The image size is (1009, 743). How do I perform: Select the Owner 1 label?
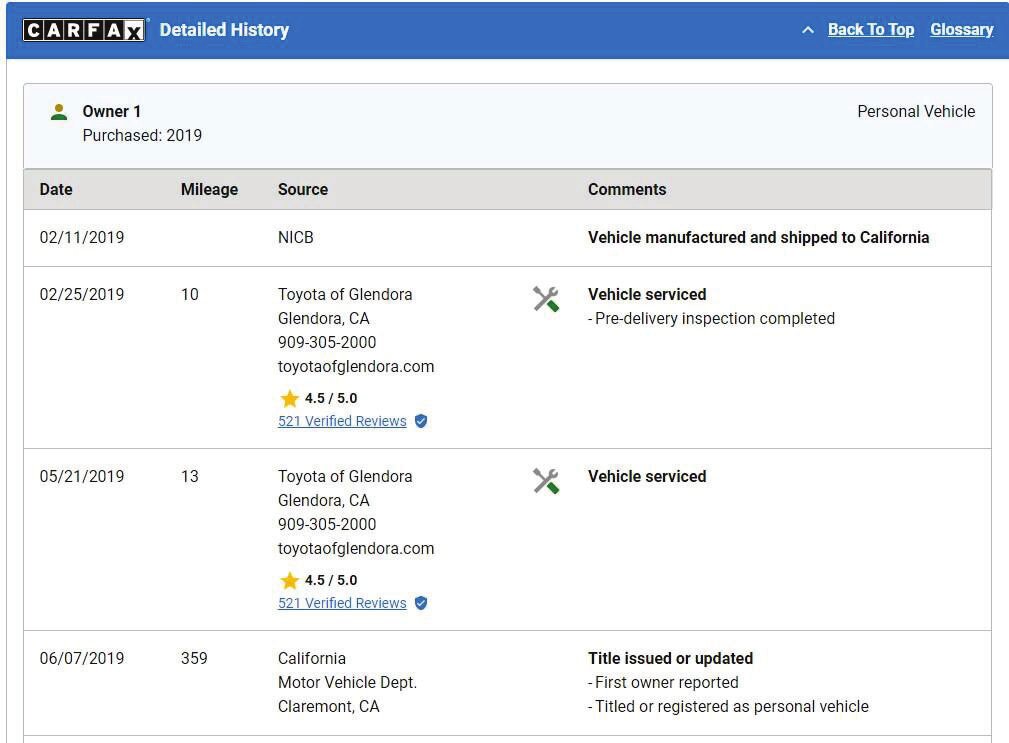111,111
